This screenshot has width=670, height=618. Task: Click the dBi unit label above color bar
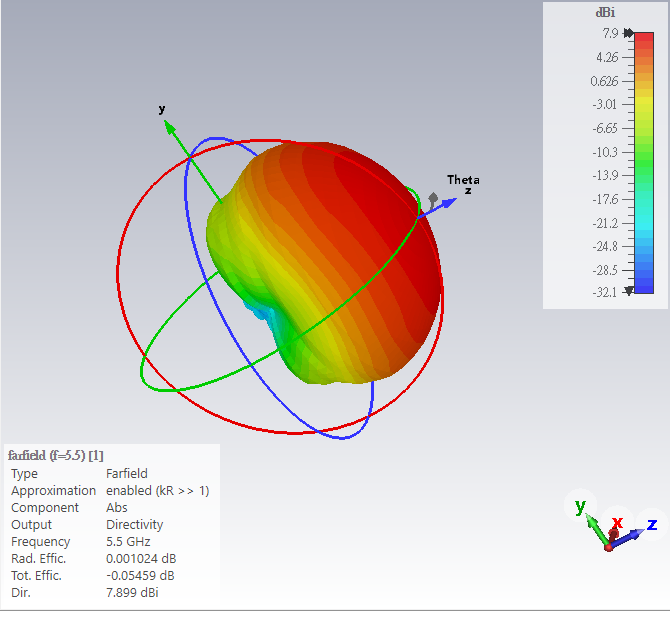pyautogui.click(x=605, y=13)
